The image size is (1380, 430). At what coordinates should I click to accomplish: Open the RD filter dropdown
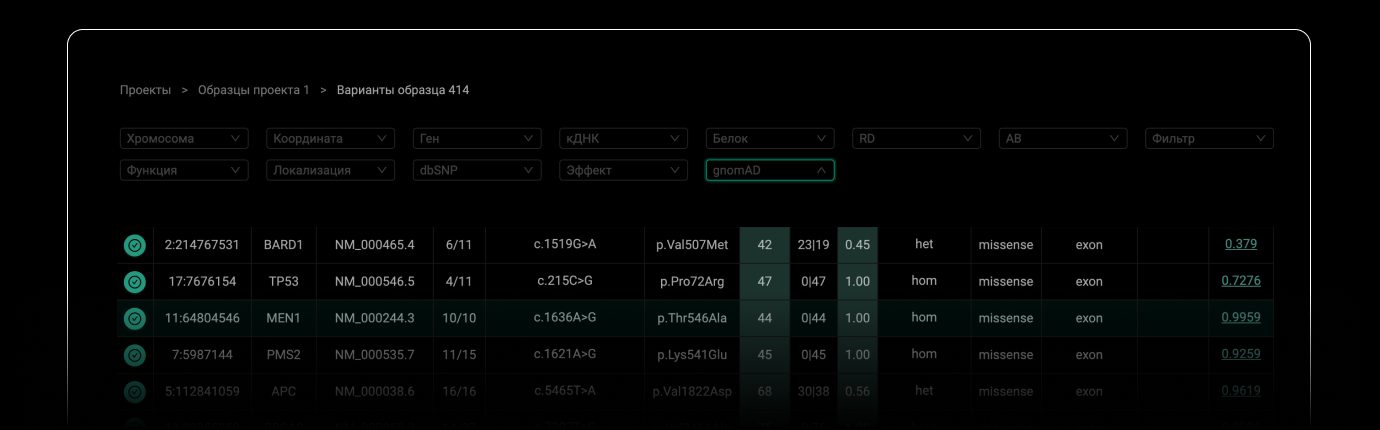point(916,139)
